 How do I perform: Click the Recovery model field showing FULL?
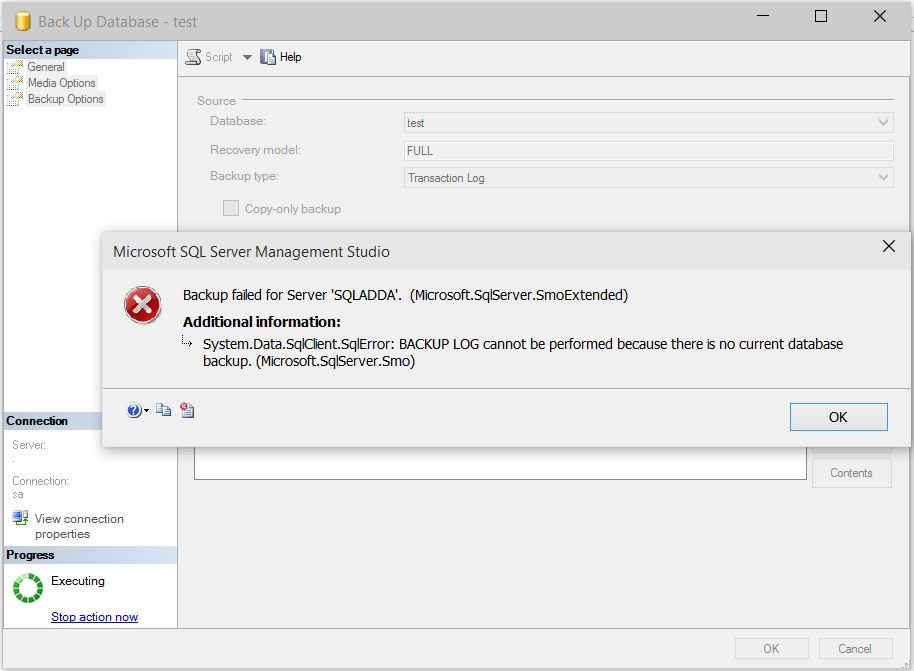point(649,150)
